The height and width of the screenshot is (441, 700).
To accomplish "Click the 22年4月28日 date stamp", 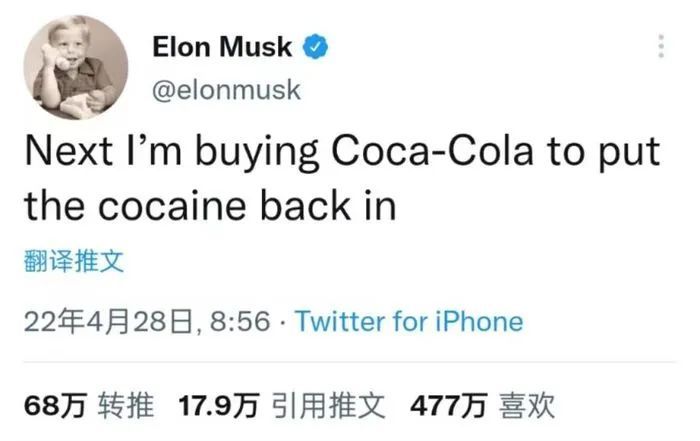I will (x=108, y=321).
